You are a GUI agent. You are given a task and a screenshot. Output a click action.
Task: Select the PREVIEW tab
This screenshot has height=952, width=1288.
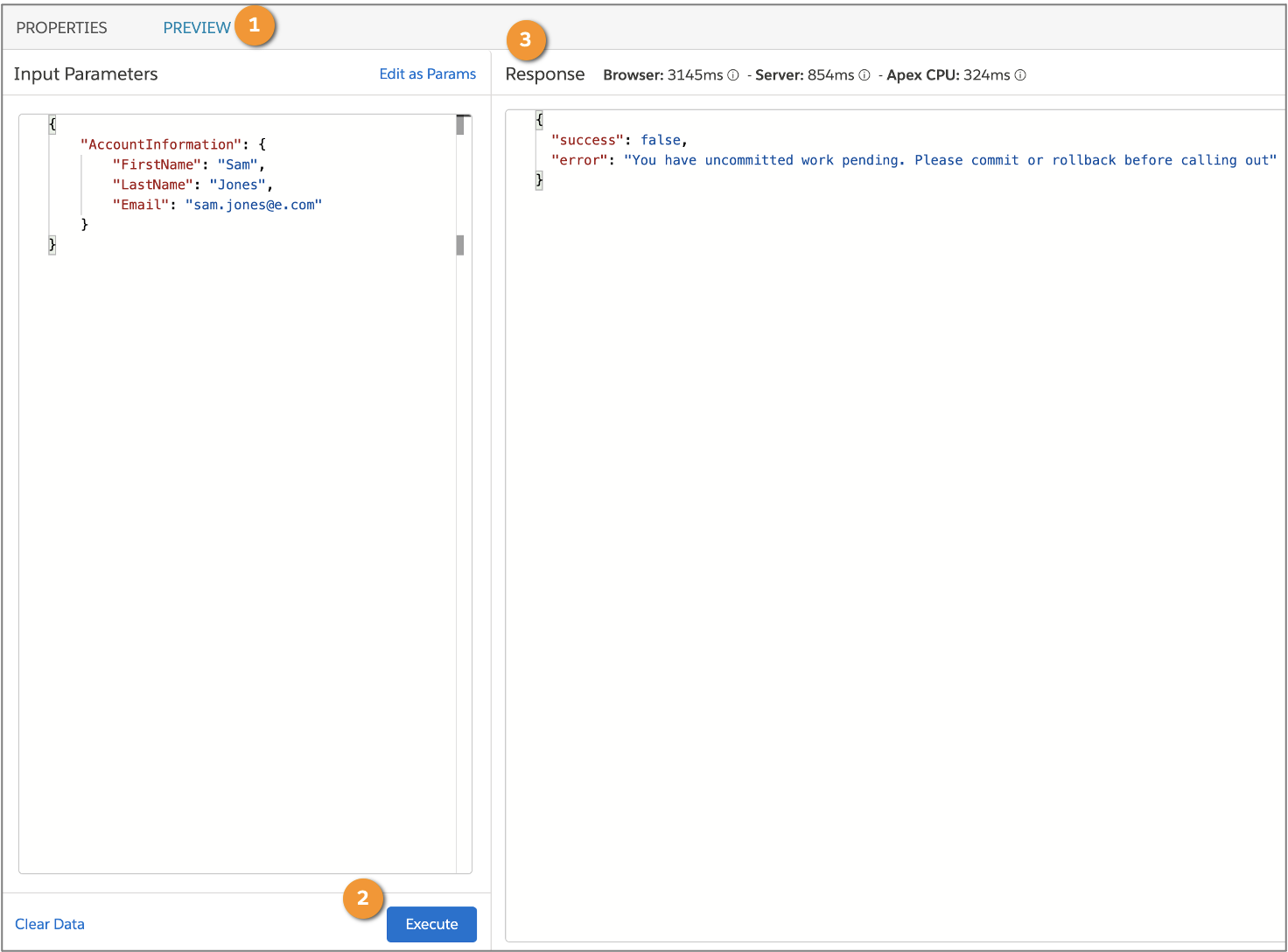pyautogui.click(x=197, y=27)
